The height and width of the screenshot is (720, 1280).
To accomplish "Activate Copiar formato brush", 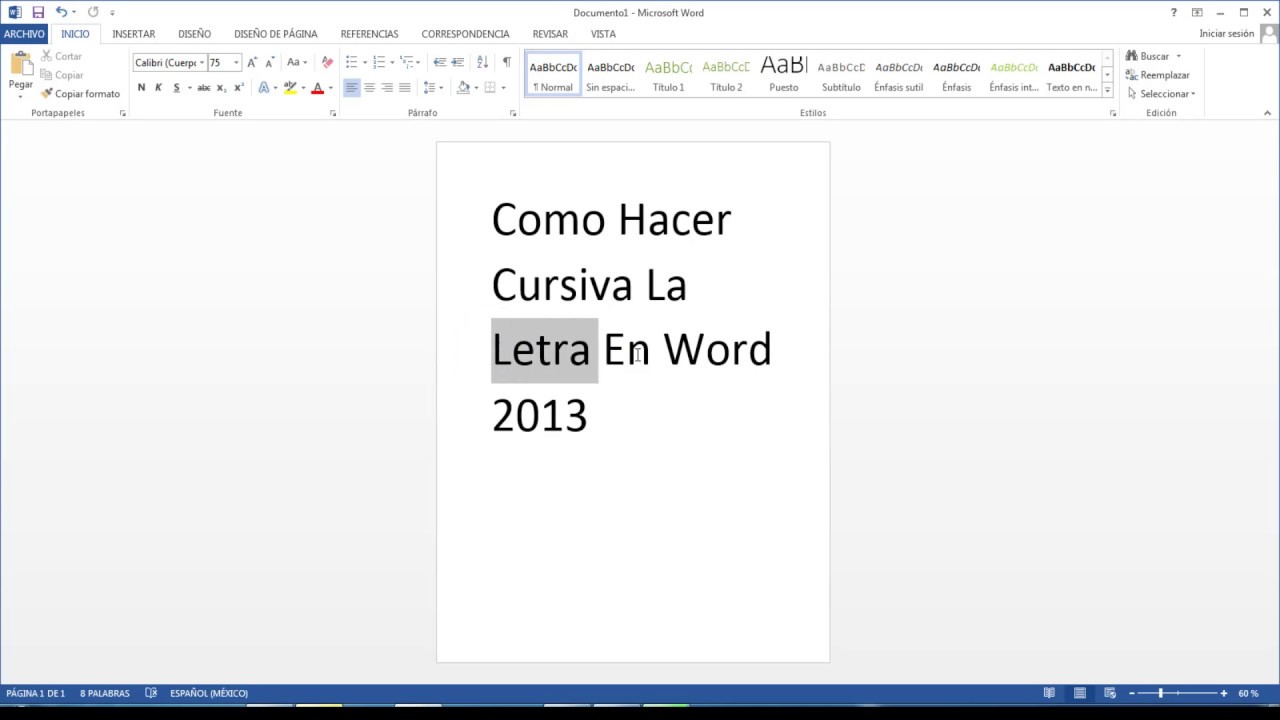I will [80, 94].
